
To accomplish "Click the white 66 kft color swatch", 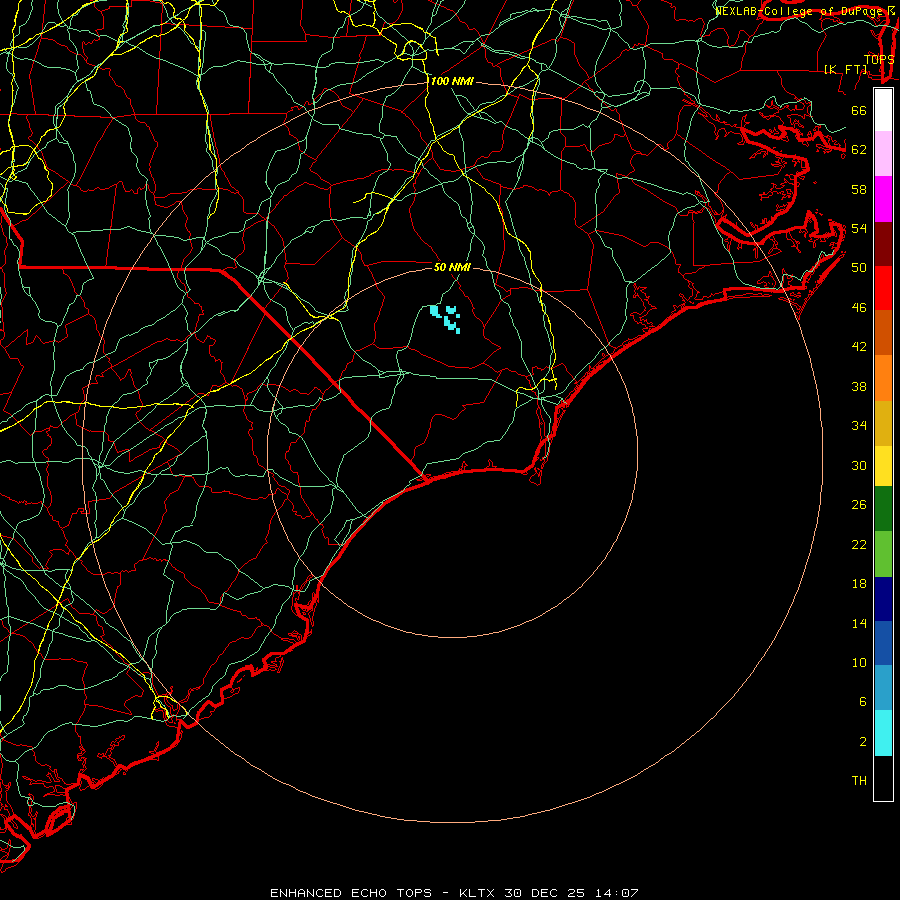I will [x=883, y=110].
